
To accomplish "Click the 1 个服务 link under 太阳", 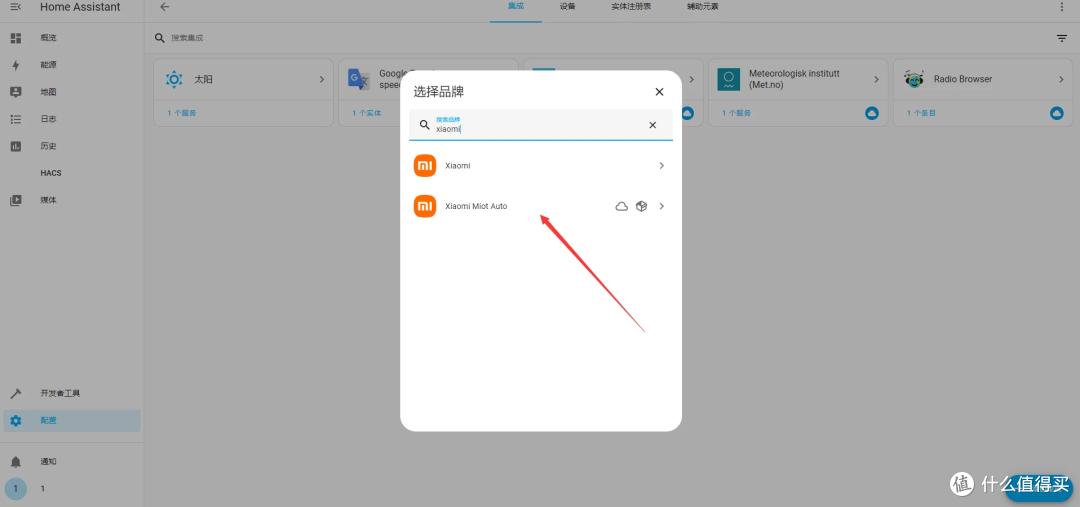I will 182,113.
